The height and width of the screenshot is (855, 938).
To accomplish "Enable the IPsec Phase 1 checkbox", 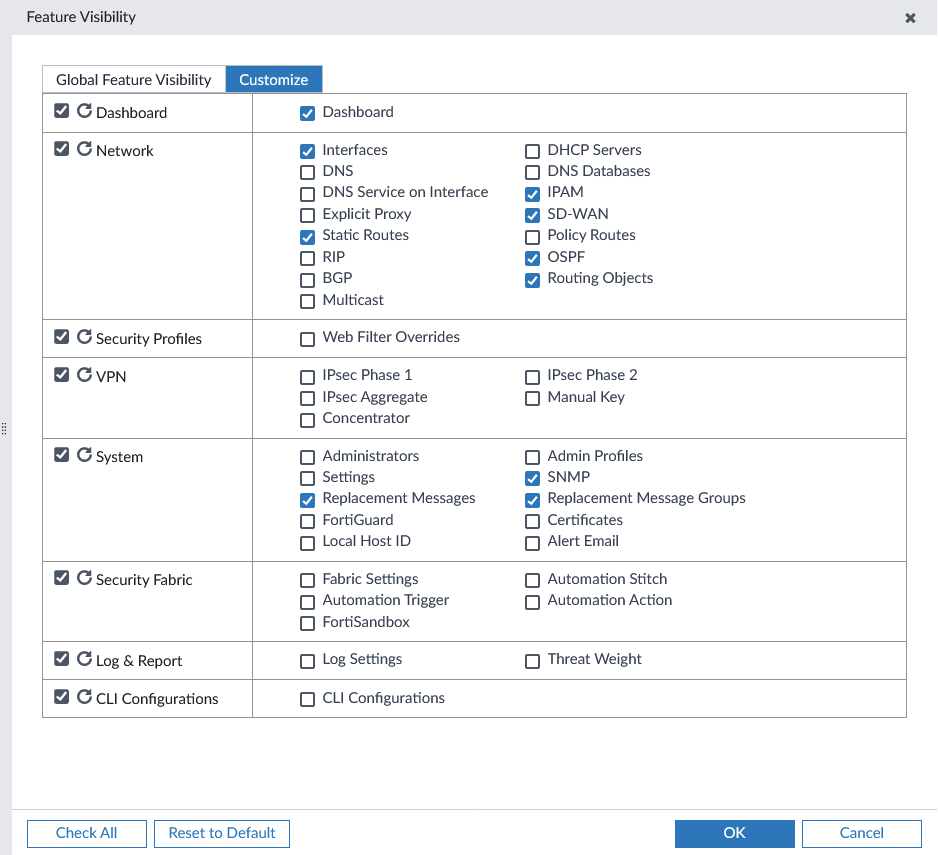I will (x=307, y=377).
